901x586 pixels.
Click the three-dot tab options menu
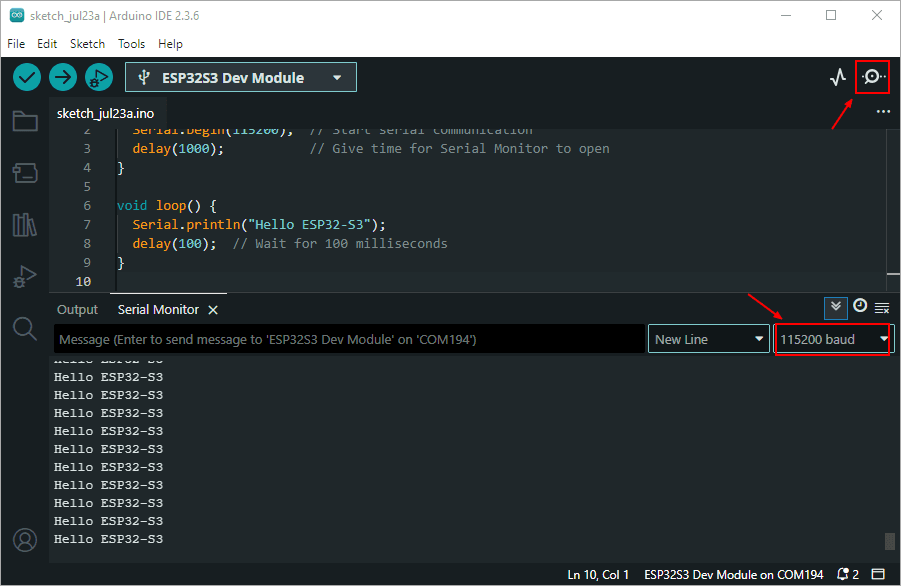point(883,111)
